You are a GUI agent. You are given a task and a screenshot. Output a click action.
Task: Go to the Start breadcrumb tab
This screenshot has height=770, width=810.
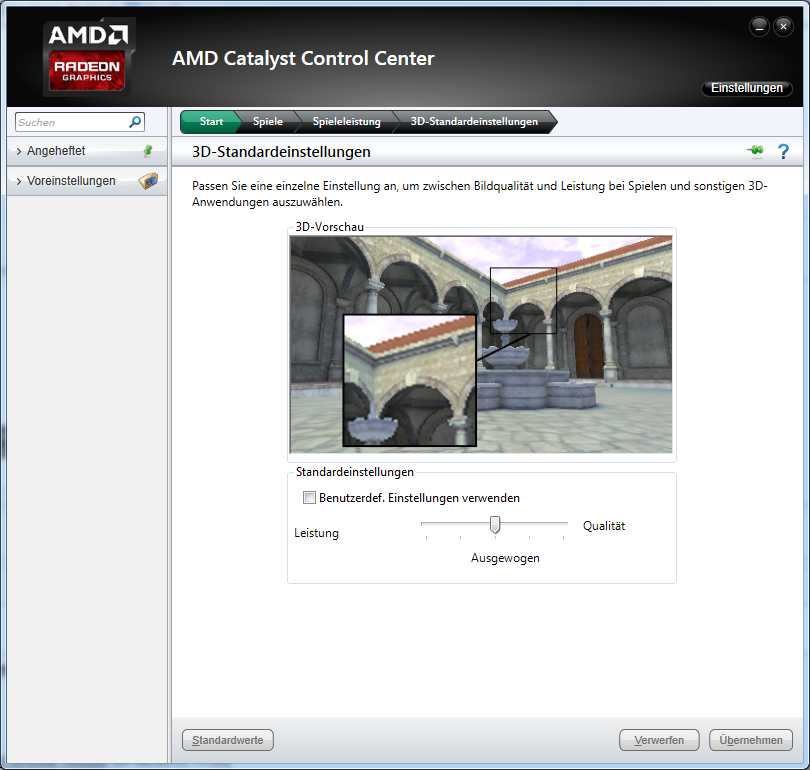click(x=211, y=122)
